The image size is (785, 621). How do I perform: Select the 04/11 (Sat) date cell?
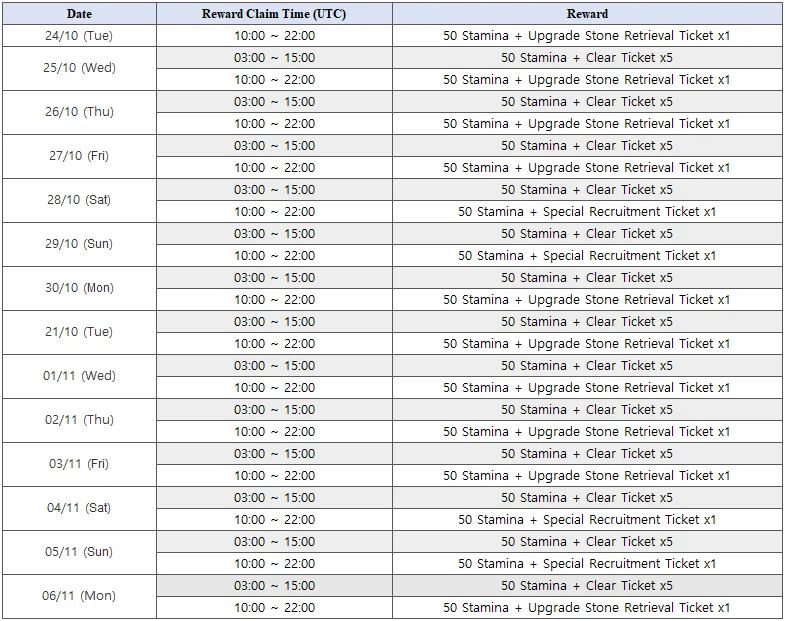(79, 508)
